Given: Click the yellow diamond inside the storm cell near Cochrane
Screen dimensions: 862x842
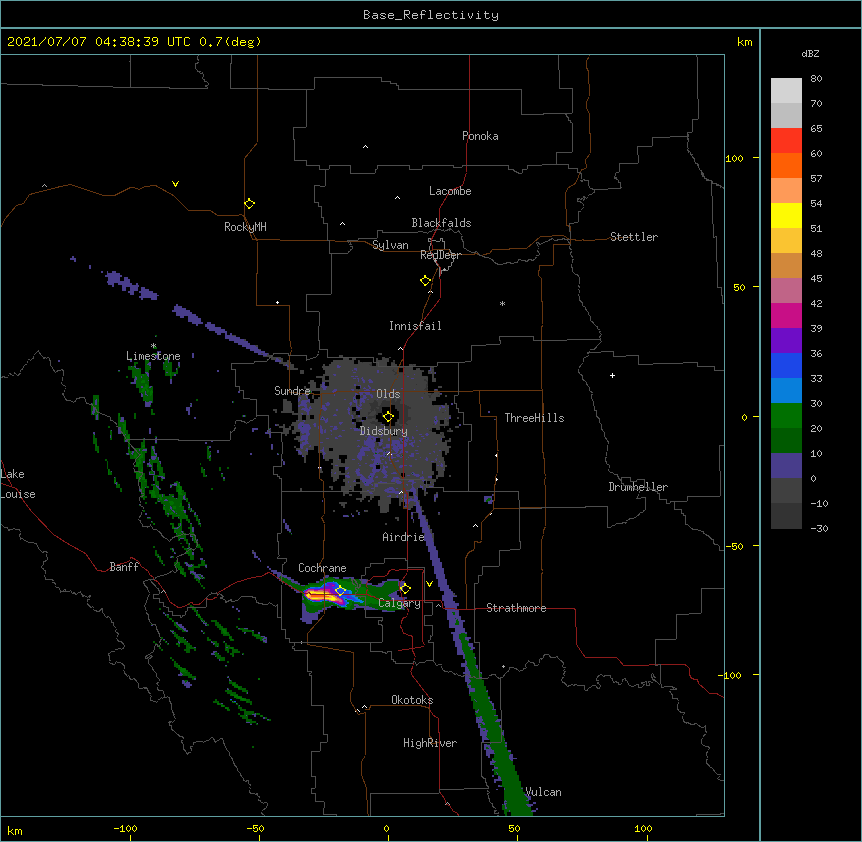Looking at the screenshot, I should click(340, 591).
